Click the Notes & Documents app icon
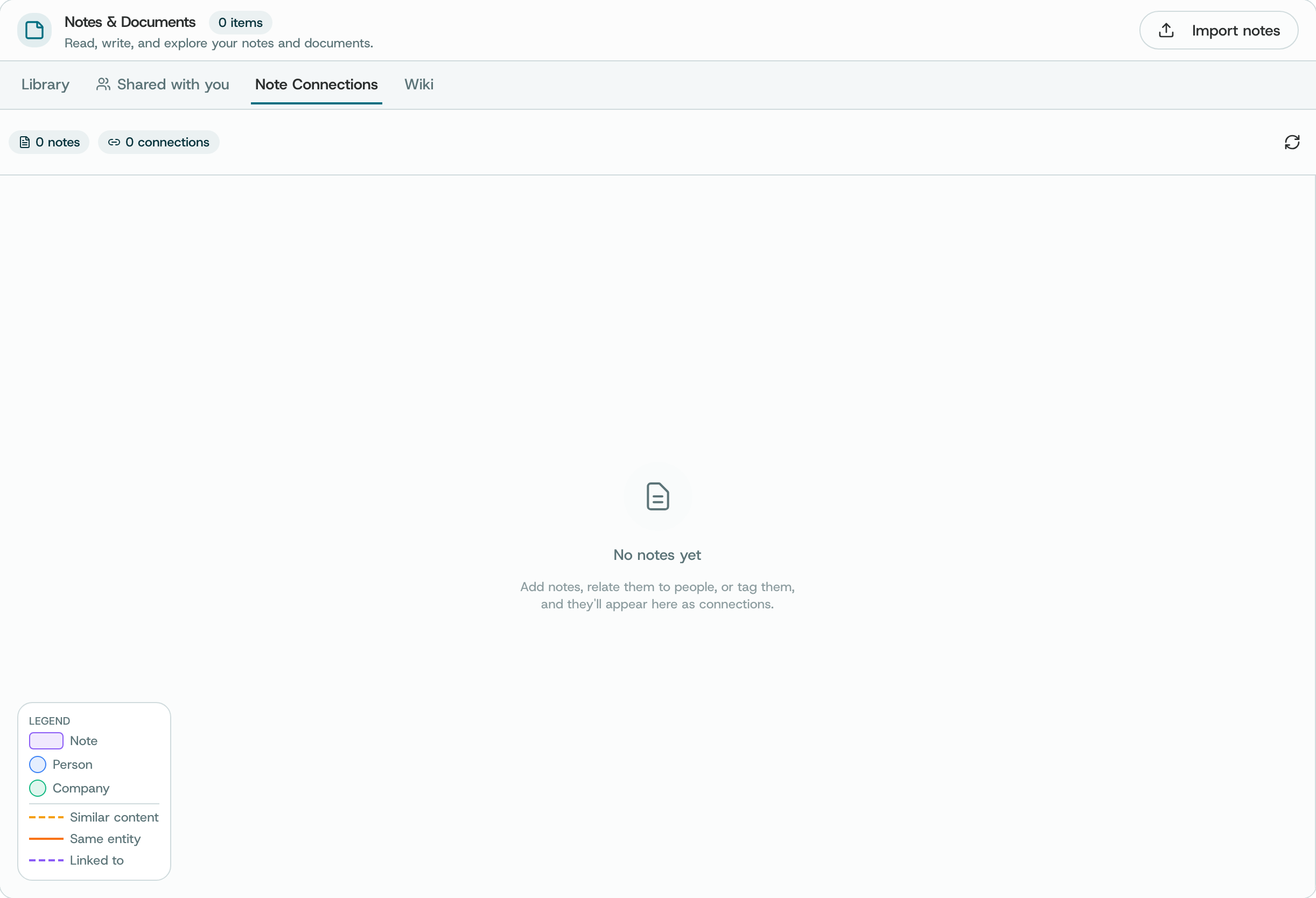This screenshot has height=898, width=1316. coord(34,30)
